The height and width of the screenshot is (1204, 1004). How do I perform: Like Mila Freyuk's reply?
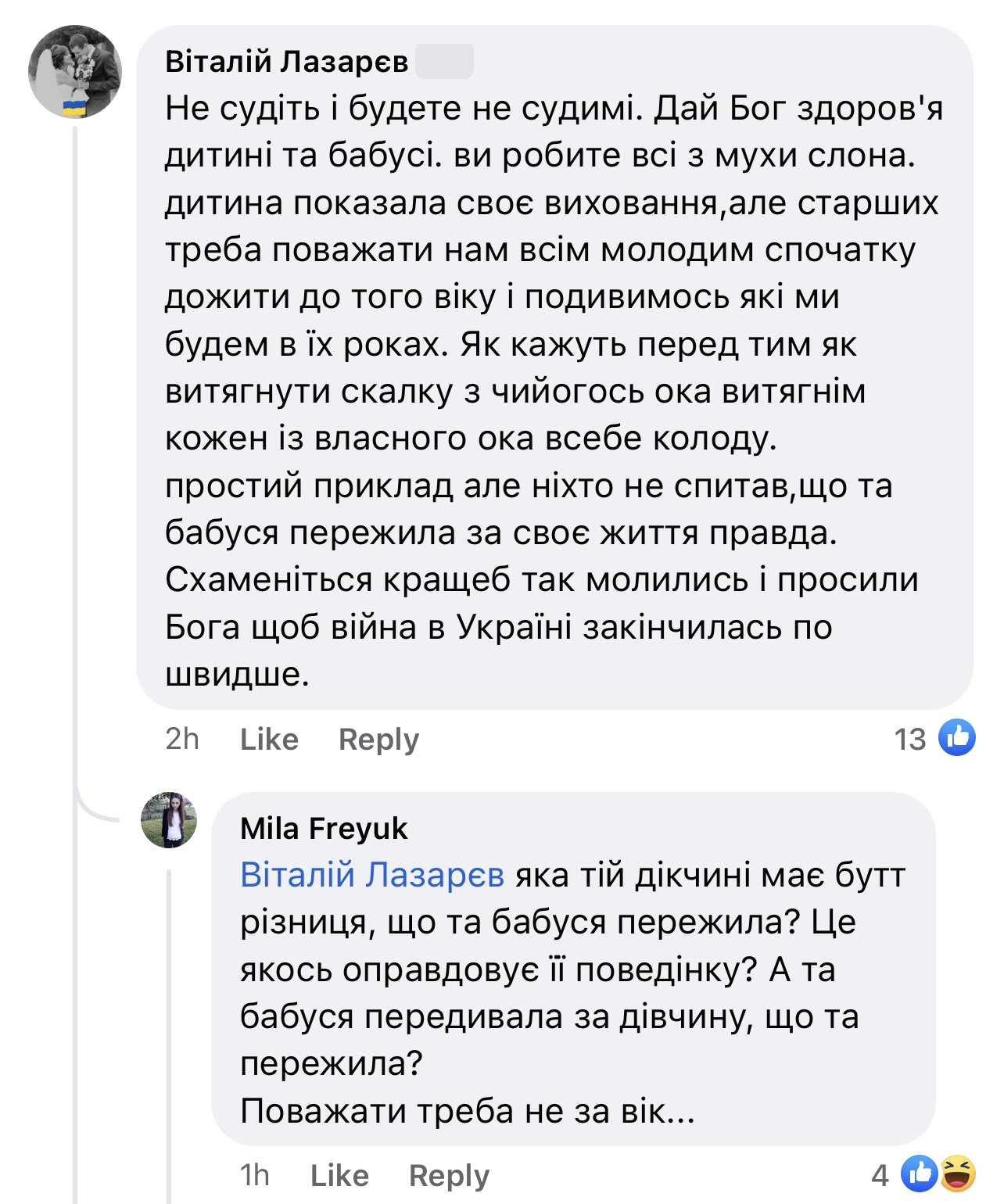pyautogui.click(x=339, y=1175)
